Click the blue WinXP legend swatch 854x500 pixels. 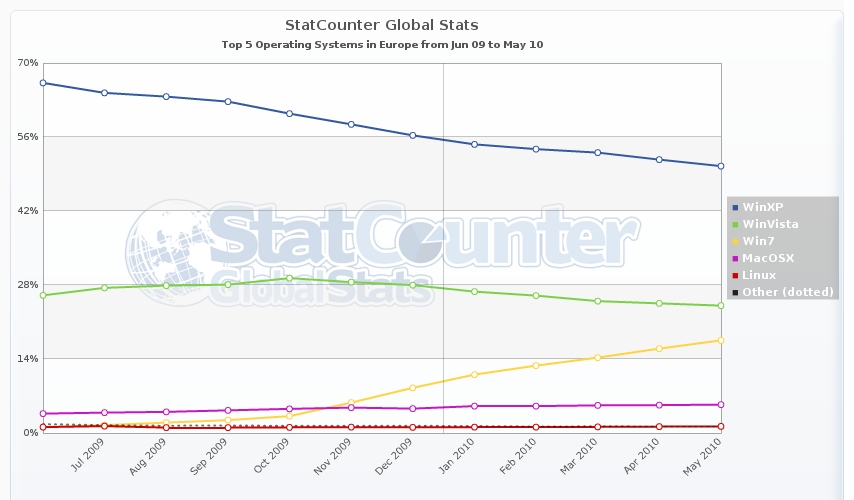click(x=736, y=207)
